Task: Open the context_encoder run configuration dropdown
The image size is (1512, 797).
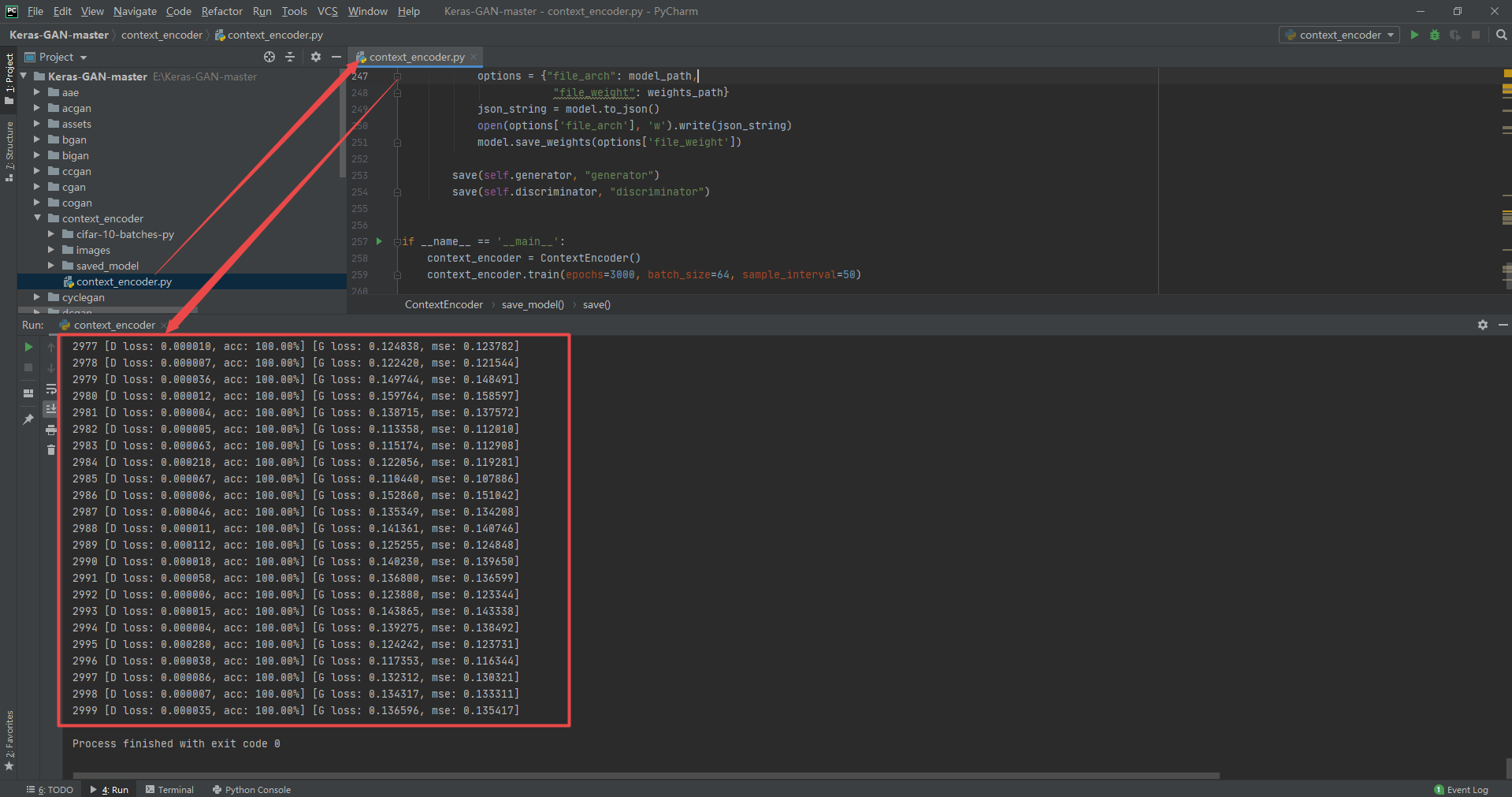Action: (x=1339, y=35)
